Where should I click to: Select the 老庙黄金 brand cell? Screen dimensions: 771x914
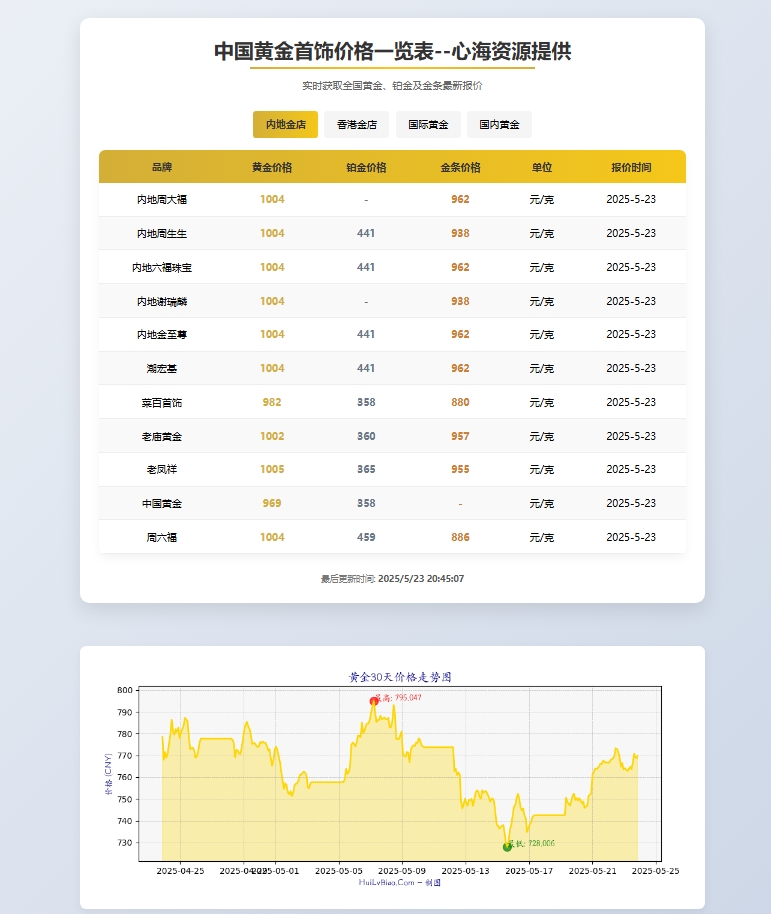(x=162, y=436)
